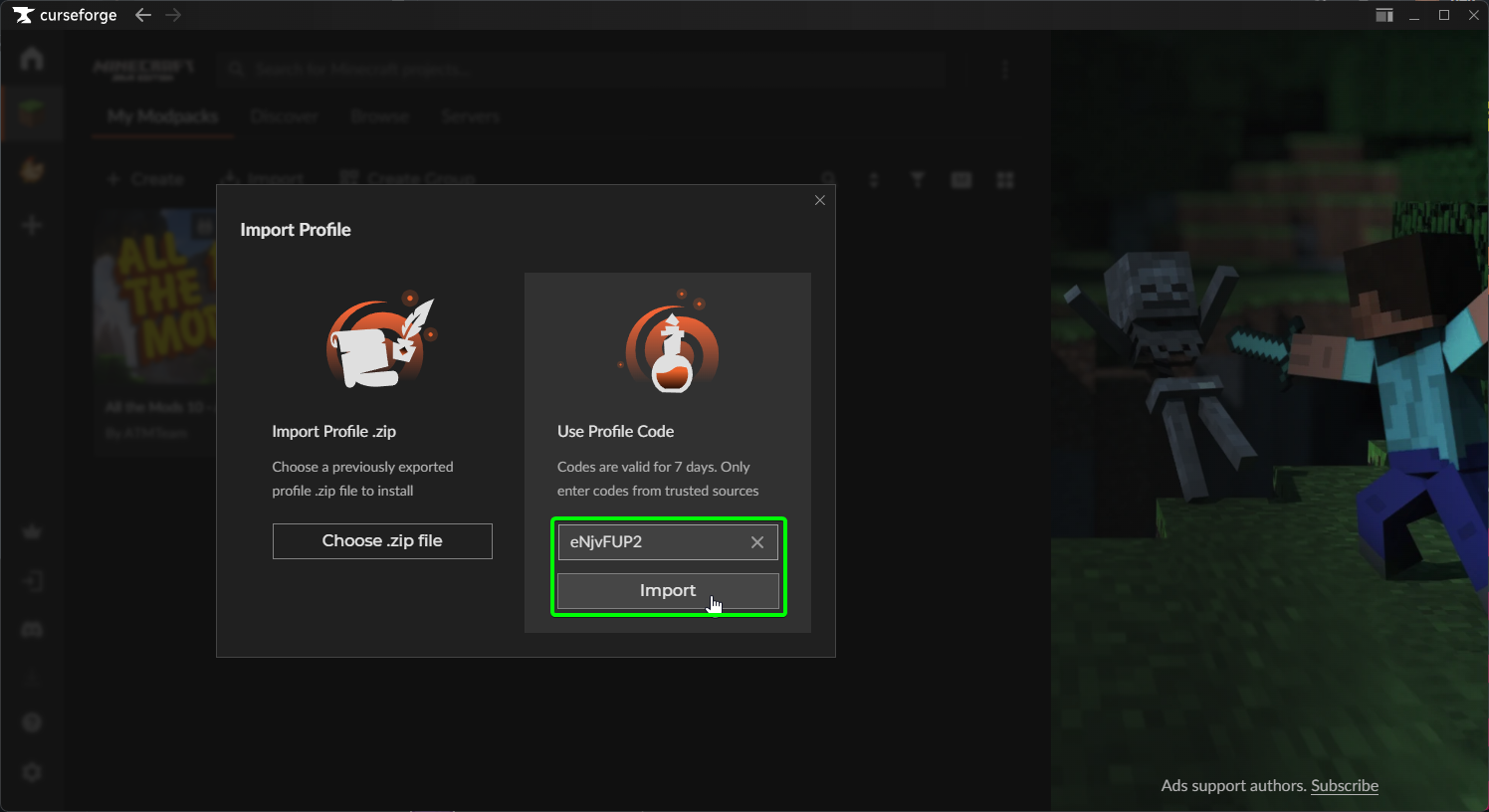Viewport: 1489px width, 812px height.
Task: Switch to the My Modpacks tab
Action: pos(163,116)
